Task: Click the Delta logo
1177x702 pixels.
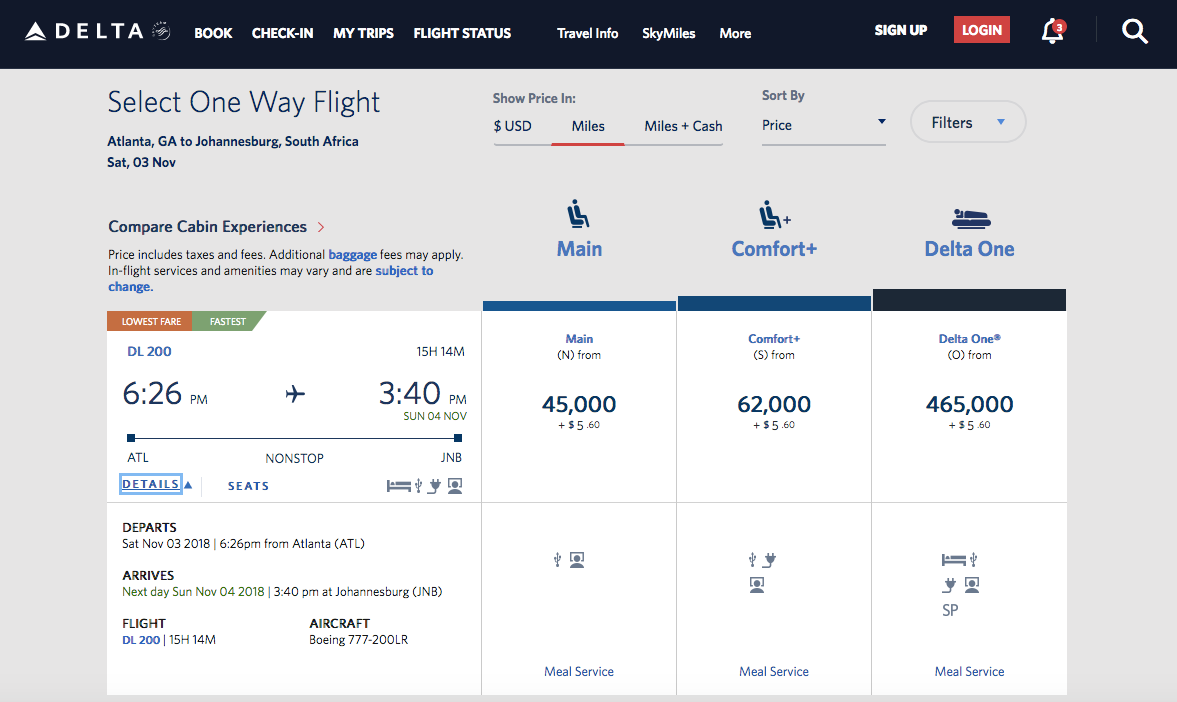Action: (97, 32)
